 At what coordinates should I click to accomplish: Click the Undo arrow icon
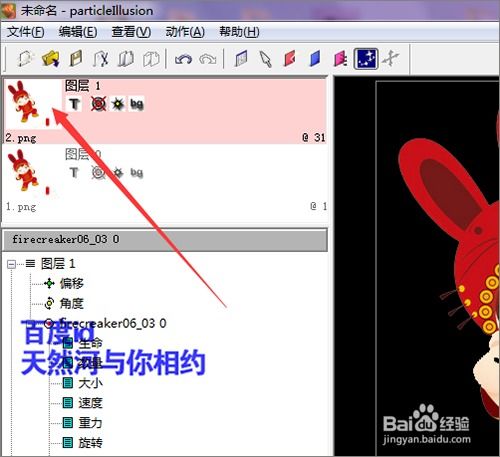click(x=183, y=59)
